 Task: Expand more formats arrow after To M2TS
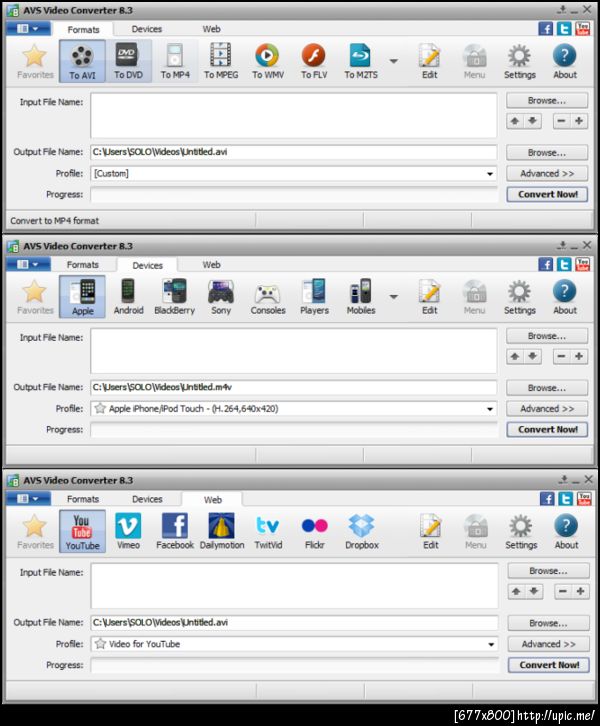click(x=394, y=61)
